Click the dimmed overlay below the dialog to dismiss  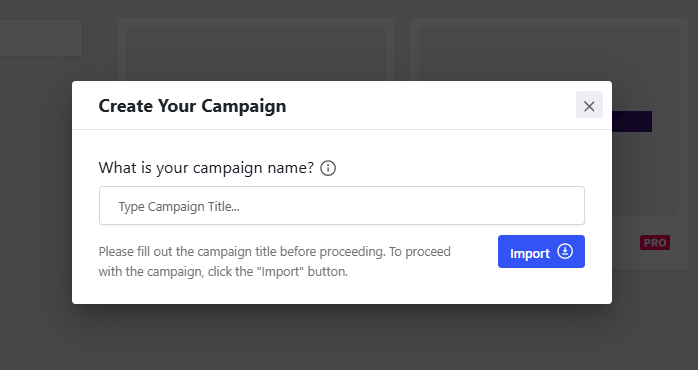pos(342,338)
